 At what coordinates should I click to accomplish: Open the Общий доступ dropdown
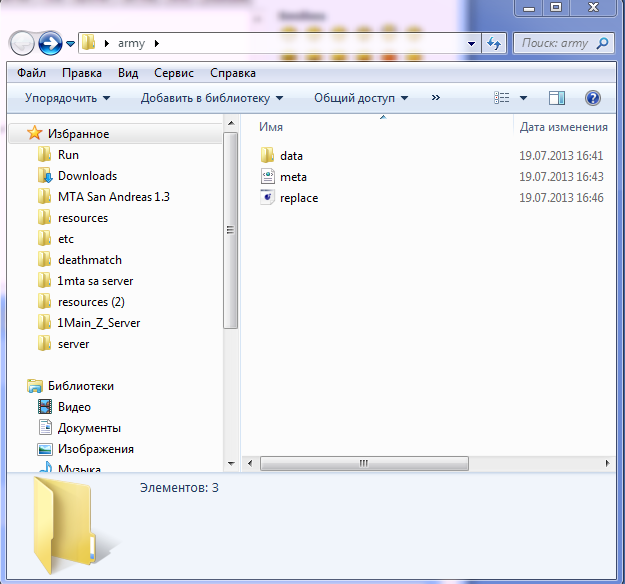pyautogui.click(x=361, y=98)
